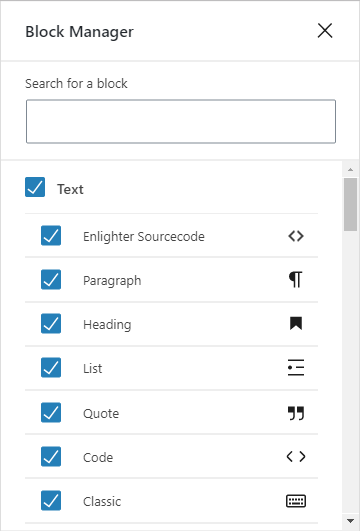This screenshot has height=531, width=360.
Task: Click the Quote marks icon
Action: click(296, 413)
